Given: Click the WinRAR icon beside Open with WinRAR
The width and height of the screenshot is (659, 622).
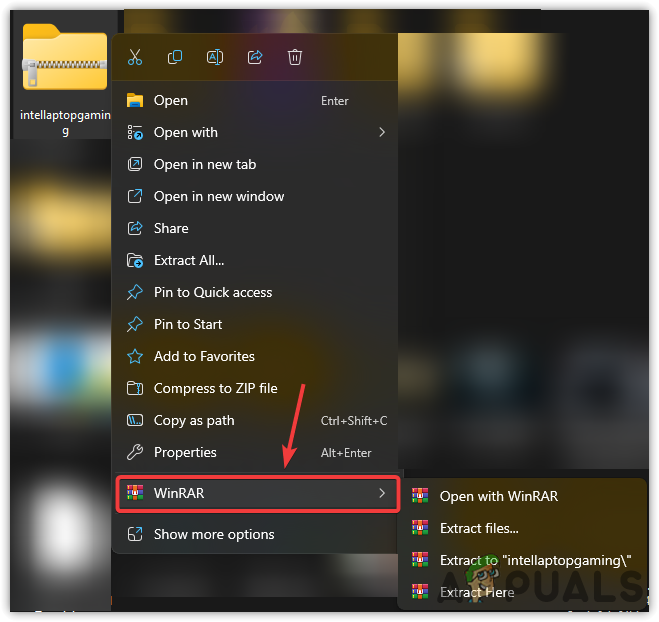Looking at the screenshot, I should tap(420, 496).
